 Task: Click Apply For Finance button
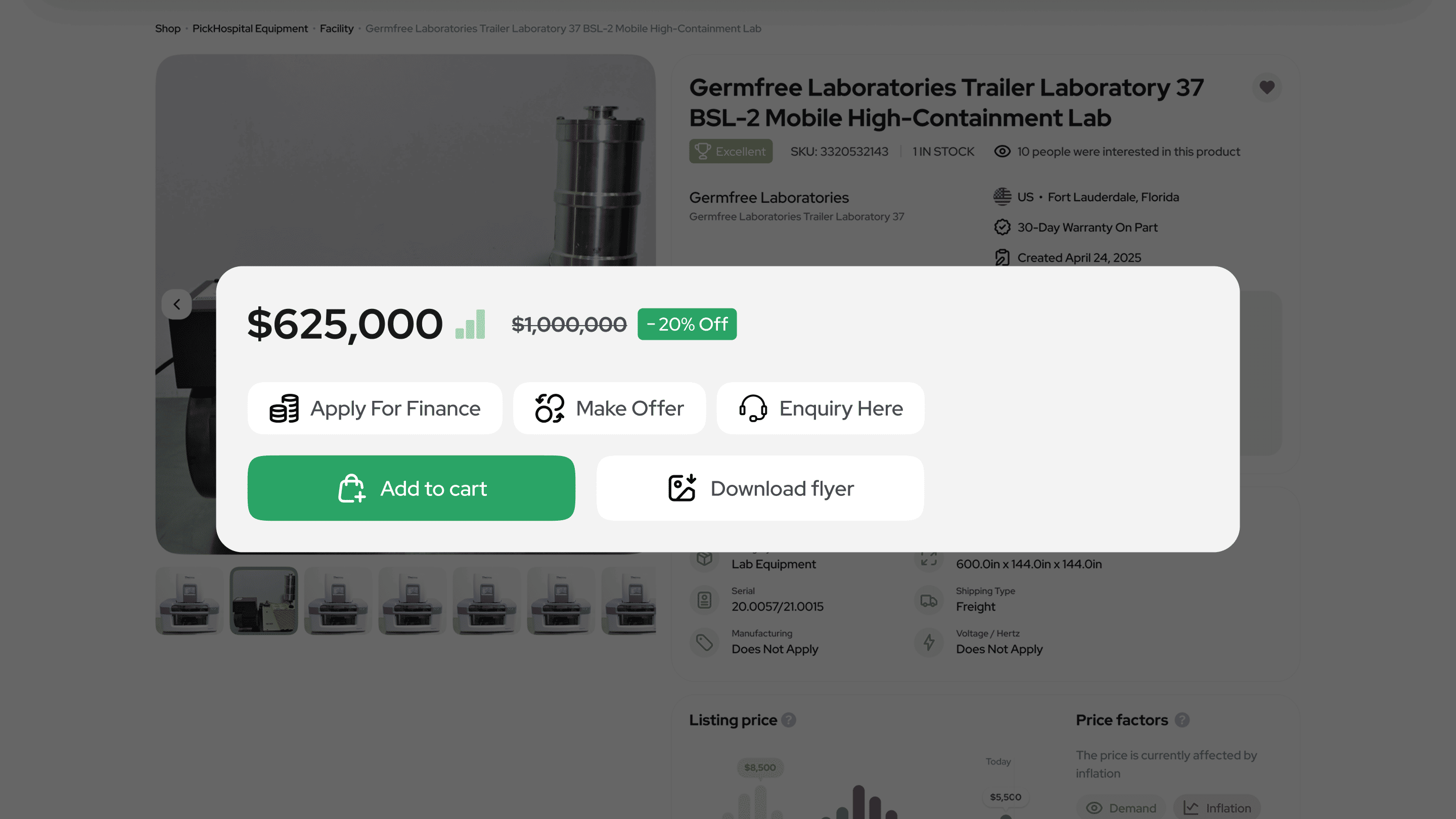pos(375,408)
